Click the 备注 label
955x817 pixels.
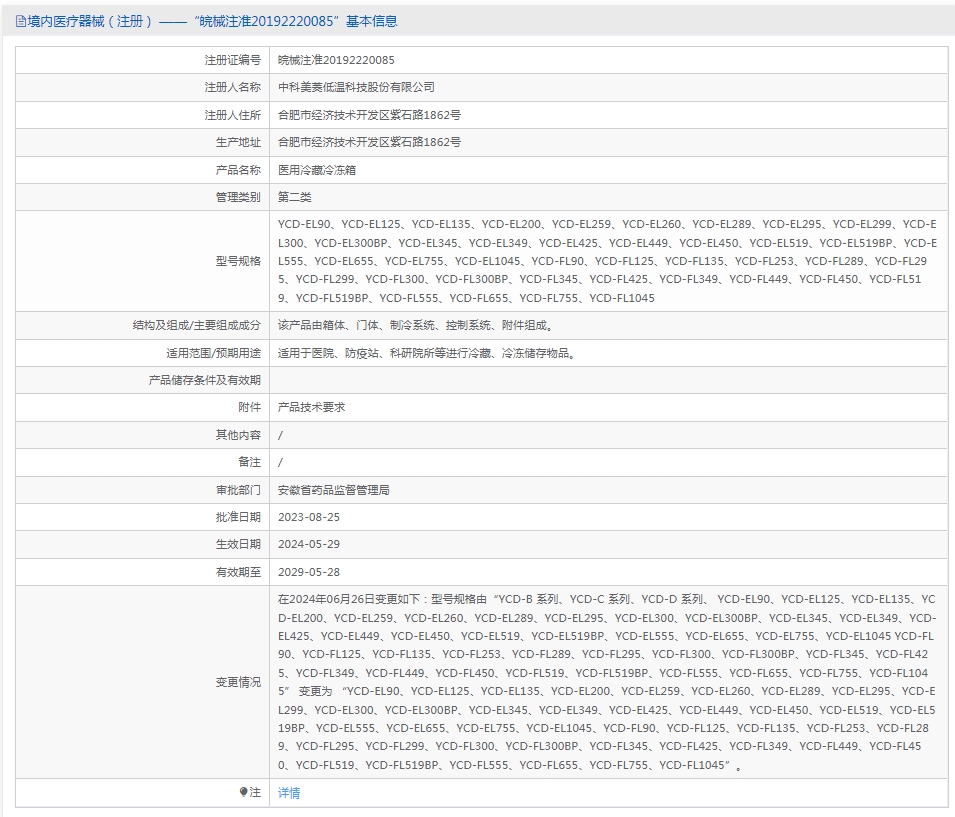(x=249, y=462)
